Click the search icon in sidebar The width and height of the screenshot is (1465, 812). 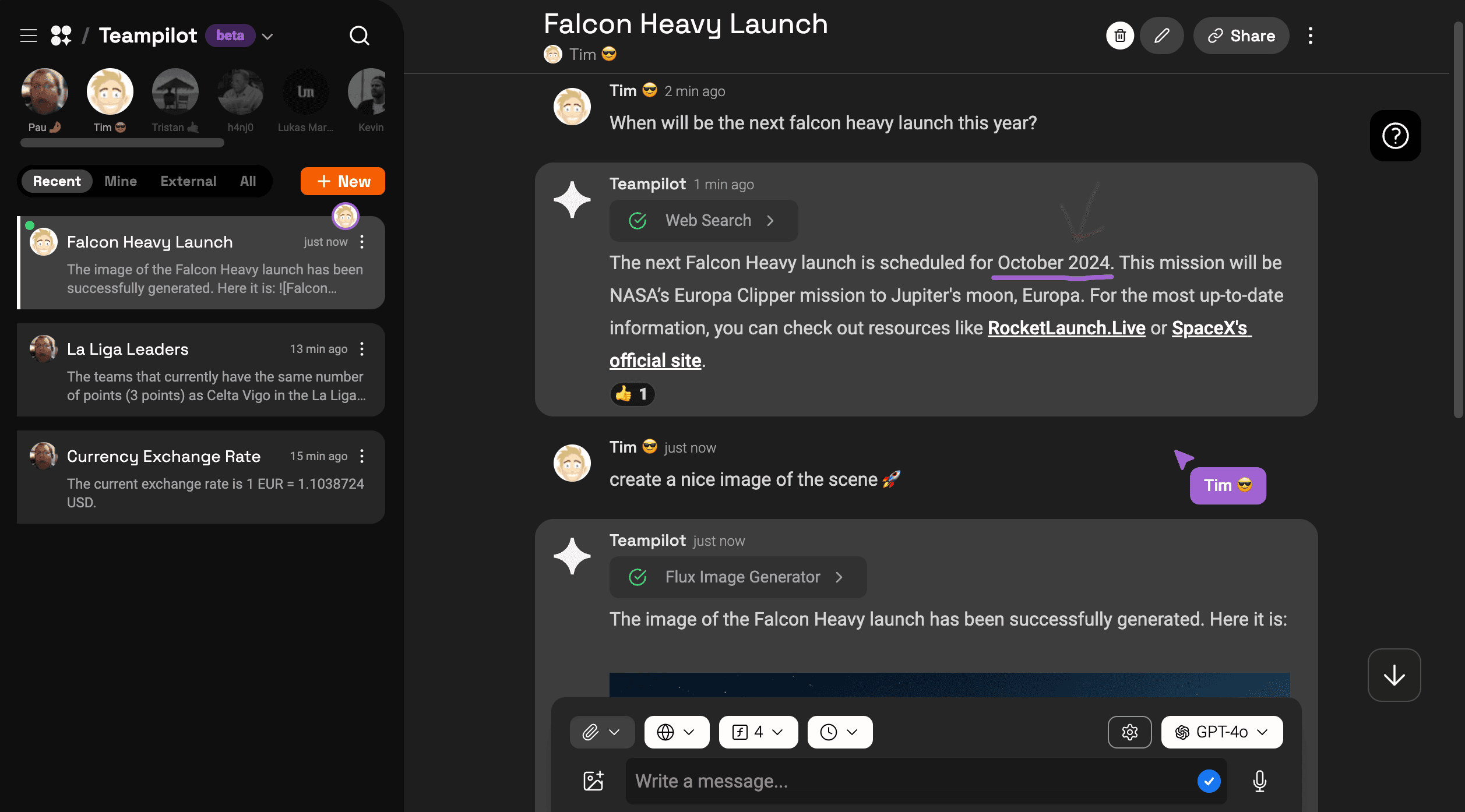358,36
